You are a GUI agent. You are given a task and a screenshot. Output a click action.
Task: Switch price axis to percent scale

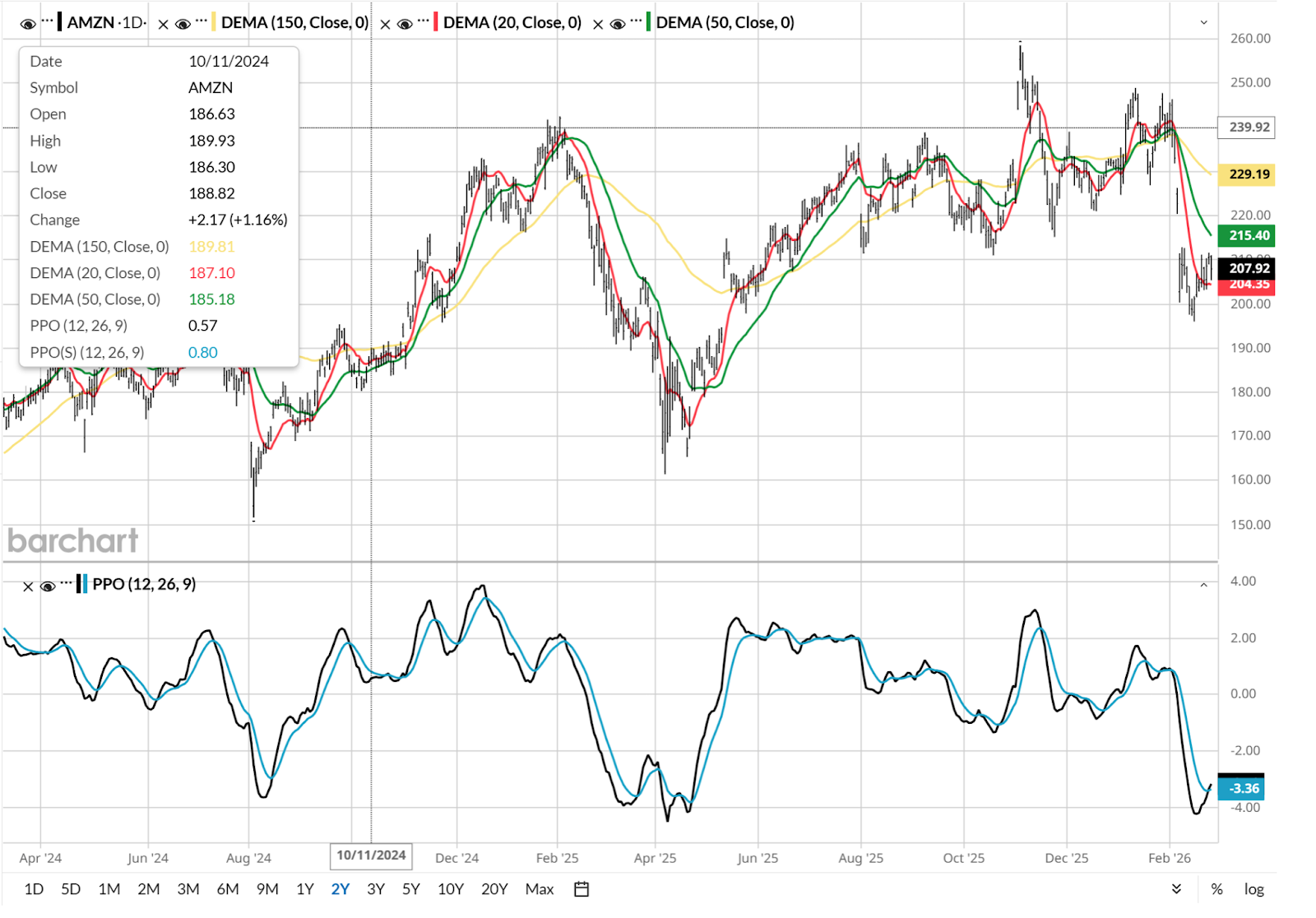click(1216, 889)
